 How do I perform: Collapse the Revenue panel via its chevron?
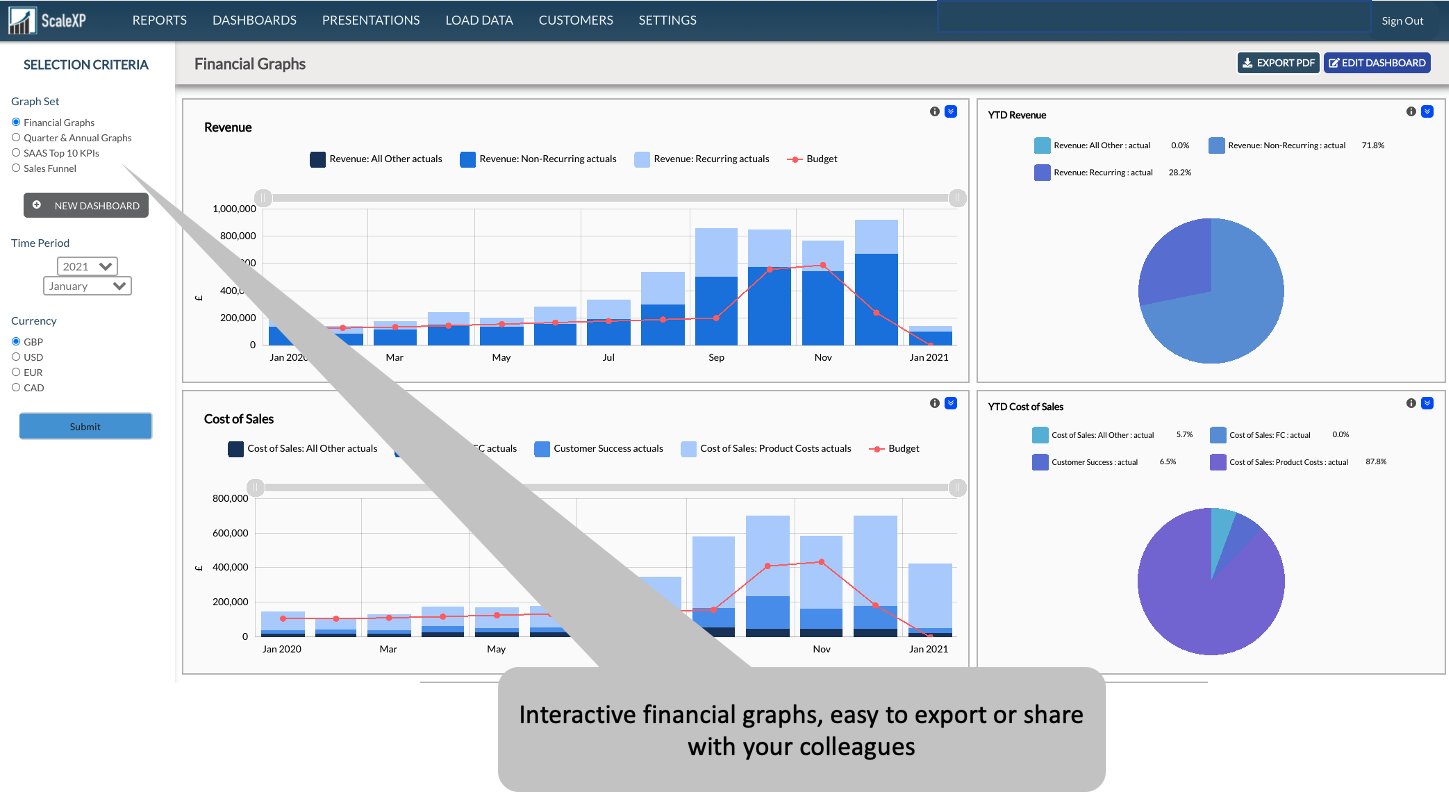coord(951,112)
